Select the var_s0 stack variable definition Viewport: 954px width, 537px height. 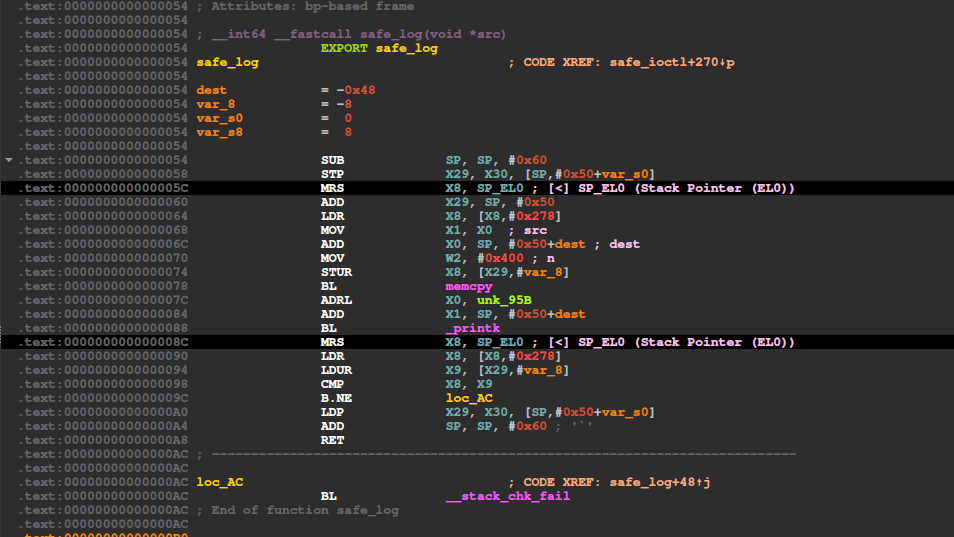coord(220,118)
